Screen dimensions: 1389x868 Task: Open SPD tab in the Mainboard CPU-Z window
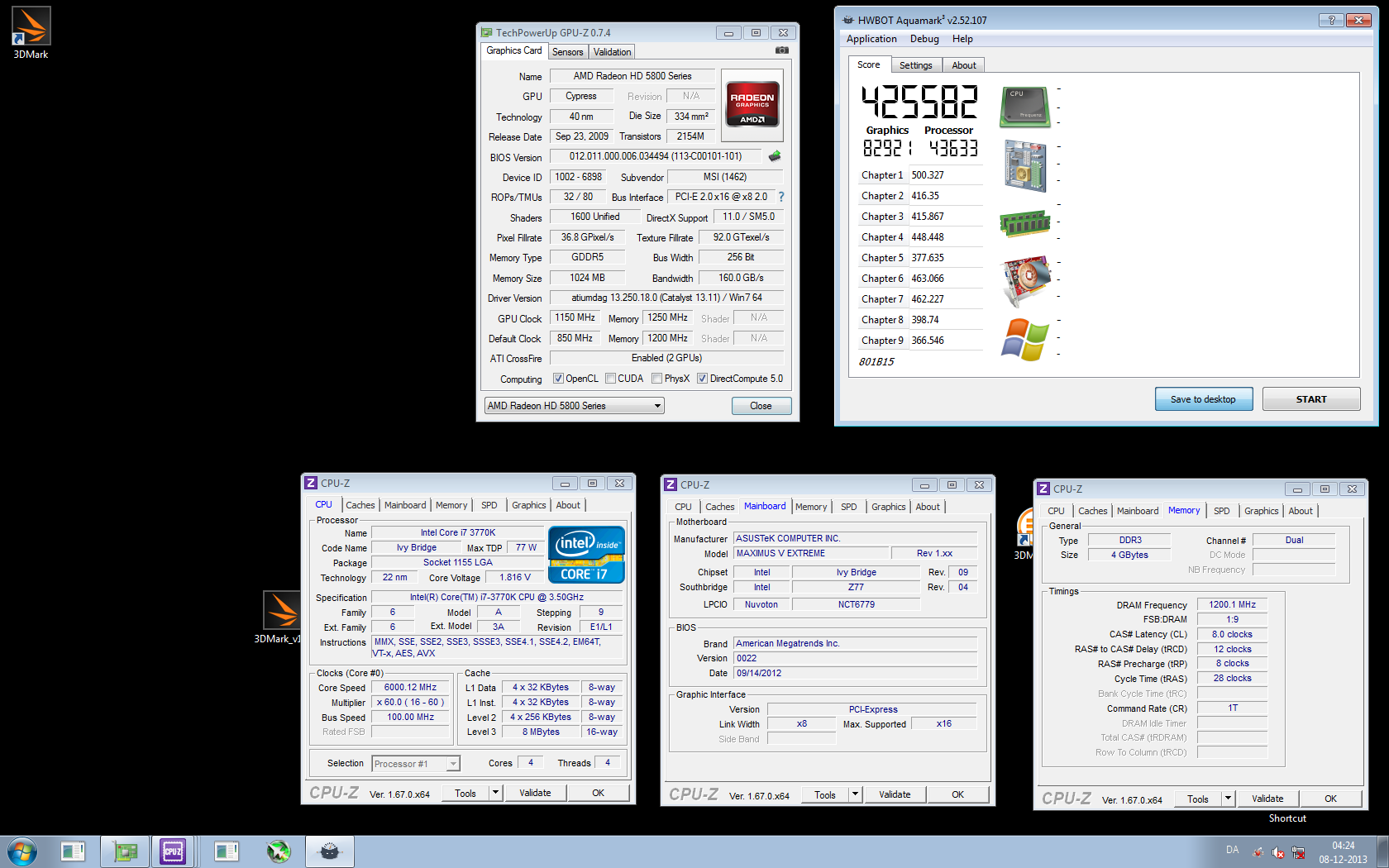848,507
